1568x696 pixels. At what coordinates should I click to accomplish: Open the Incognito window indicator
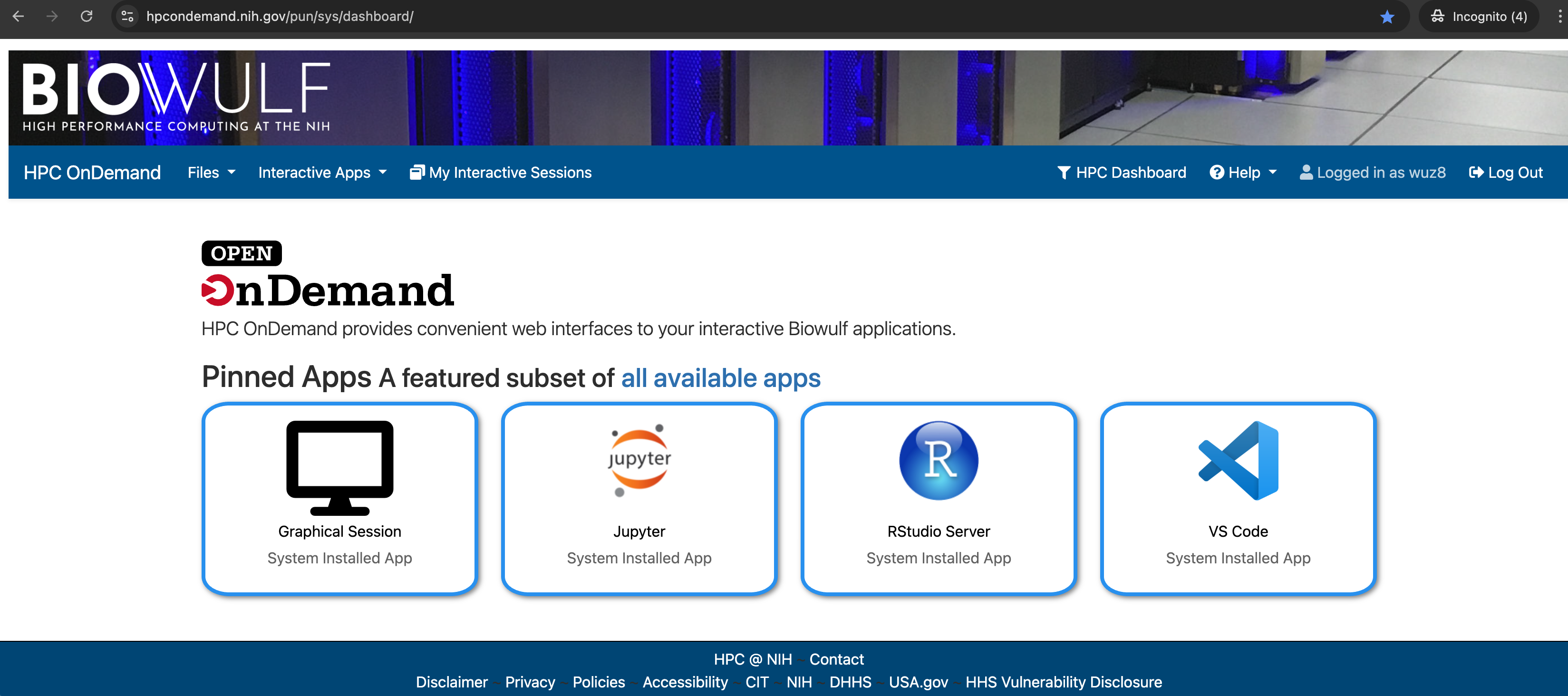[1478, 17]
